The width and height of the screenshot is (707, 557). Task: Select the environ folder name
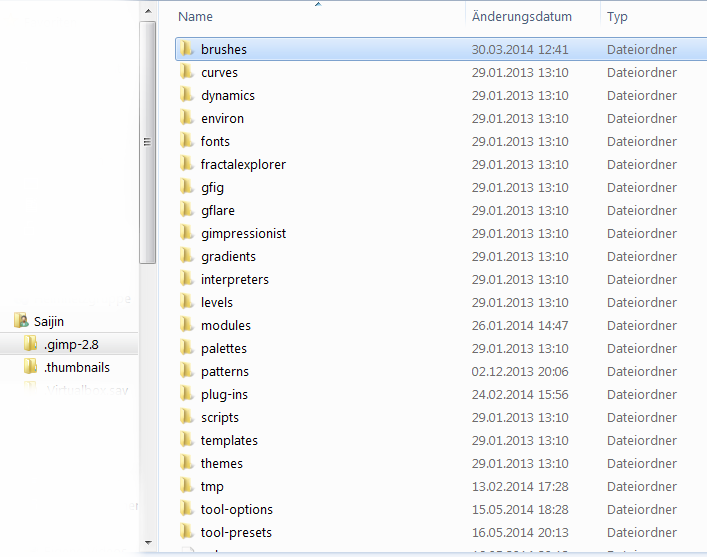[x=222, y=119]
